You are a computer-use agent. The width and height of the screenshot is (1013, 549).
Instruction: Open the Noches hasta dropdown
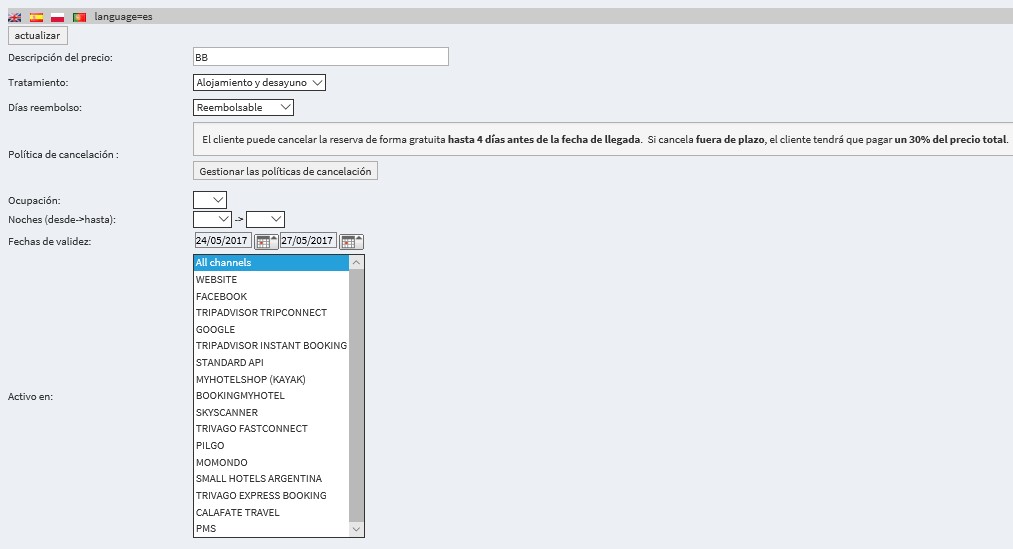pyautogui.click(x=265, y=220)
